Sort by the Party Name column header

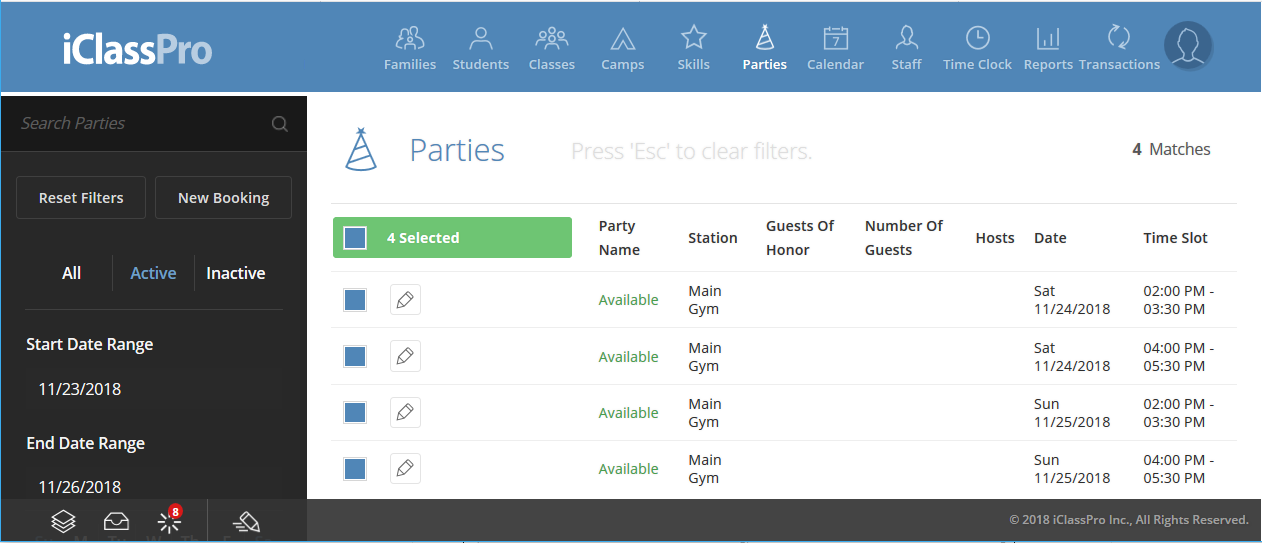point(619,238)
